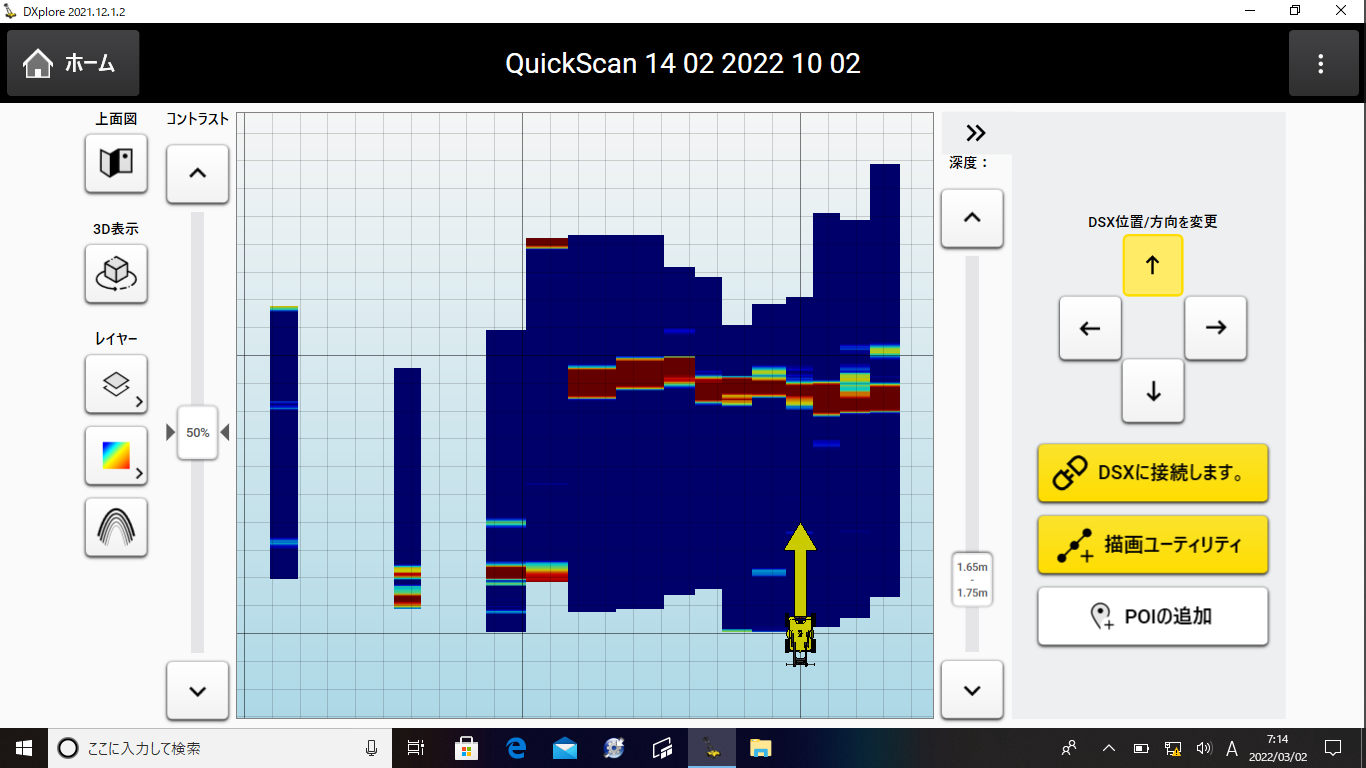Open the color palette gradient menu
The image size is (1366, 768).
tap(116, 456)
